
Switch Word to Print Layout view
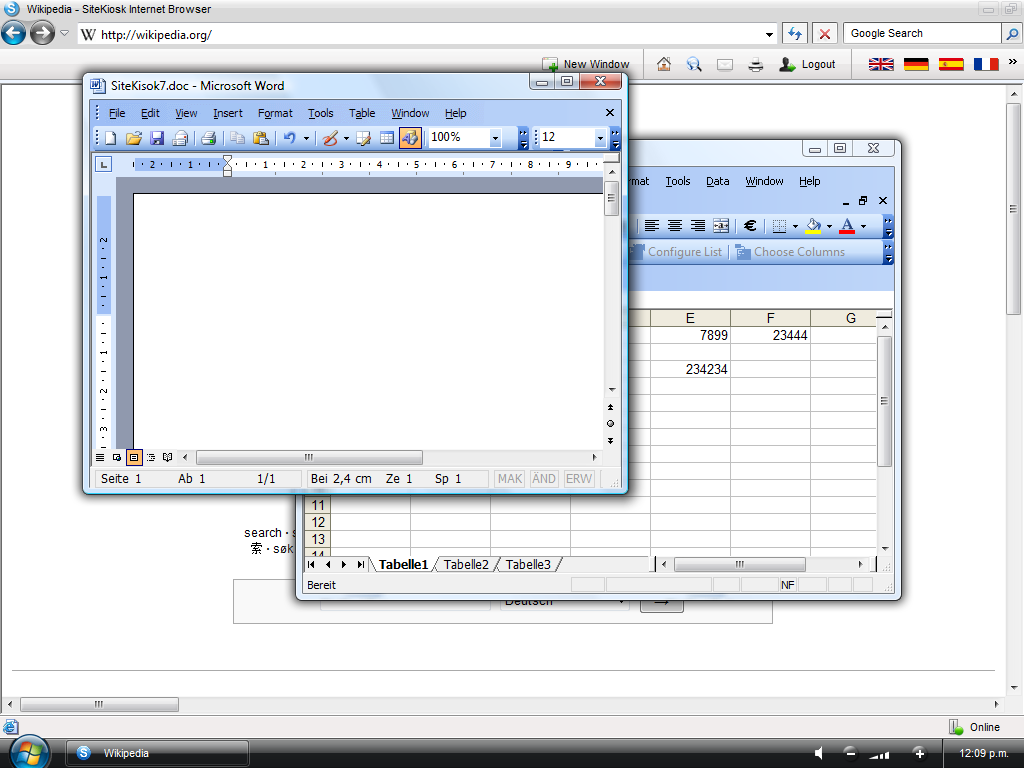pyautogui.click(x=133, y=457)
